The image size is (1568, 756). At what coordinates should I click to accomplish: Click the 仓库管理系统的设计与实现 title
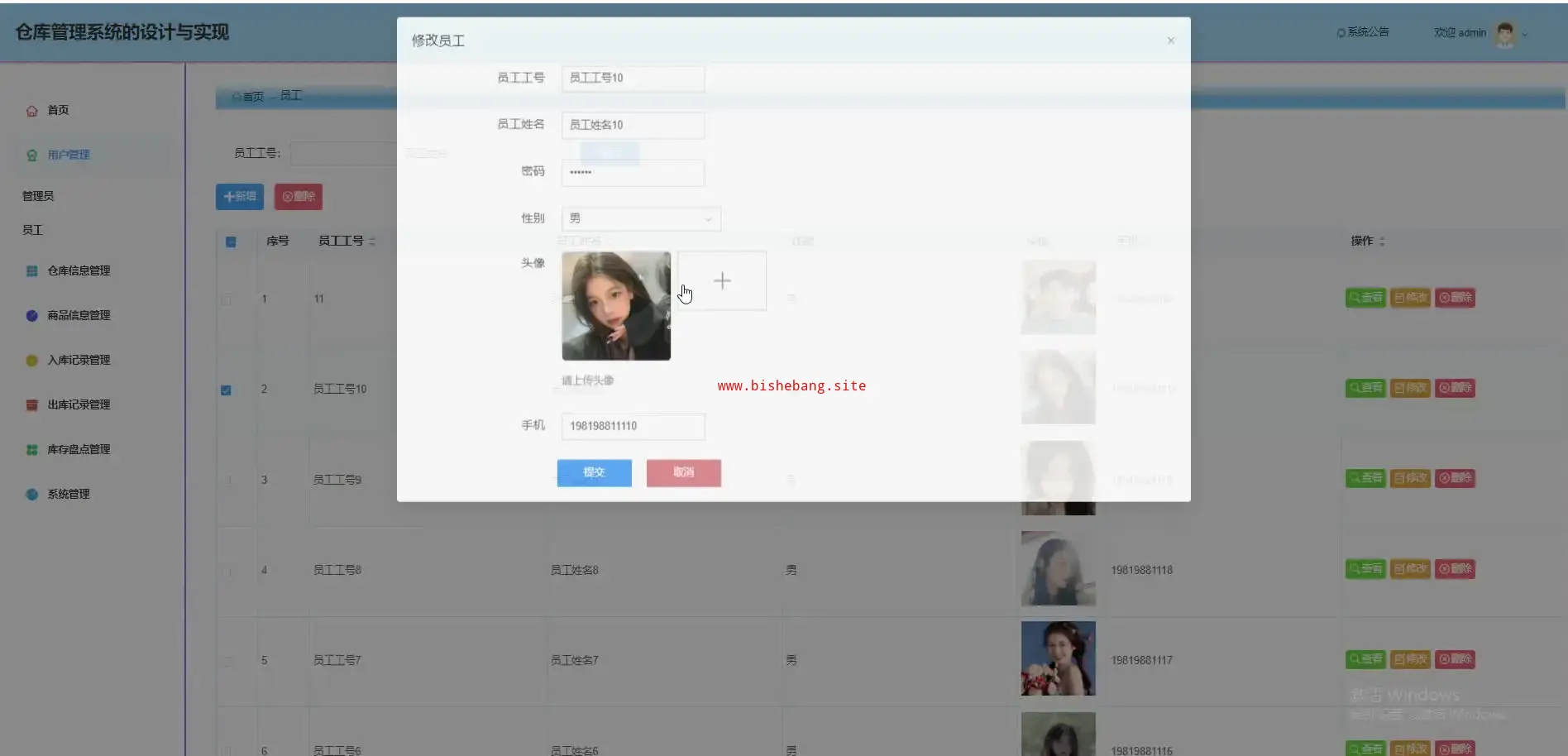(x=122, y=32)
